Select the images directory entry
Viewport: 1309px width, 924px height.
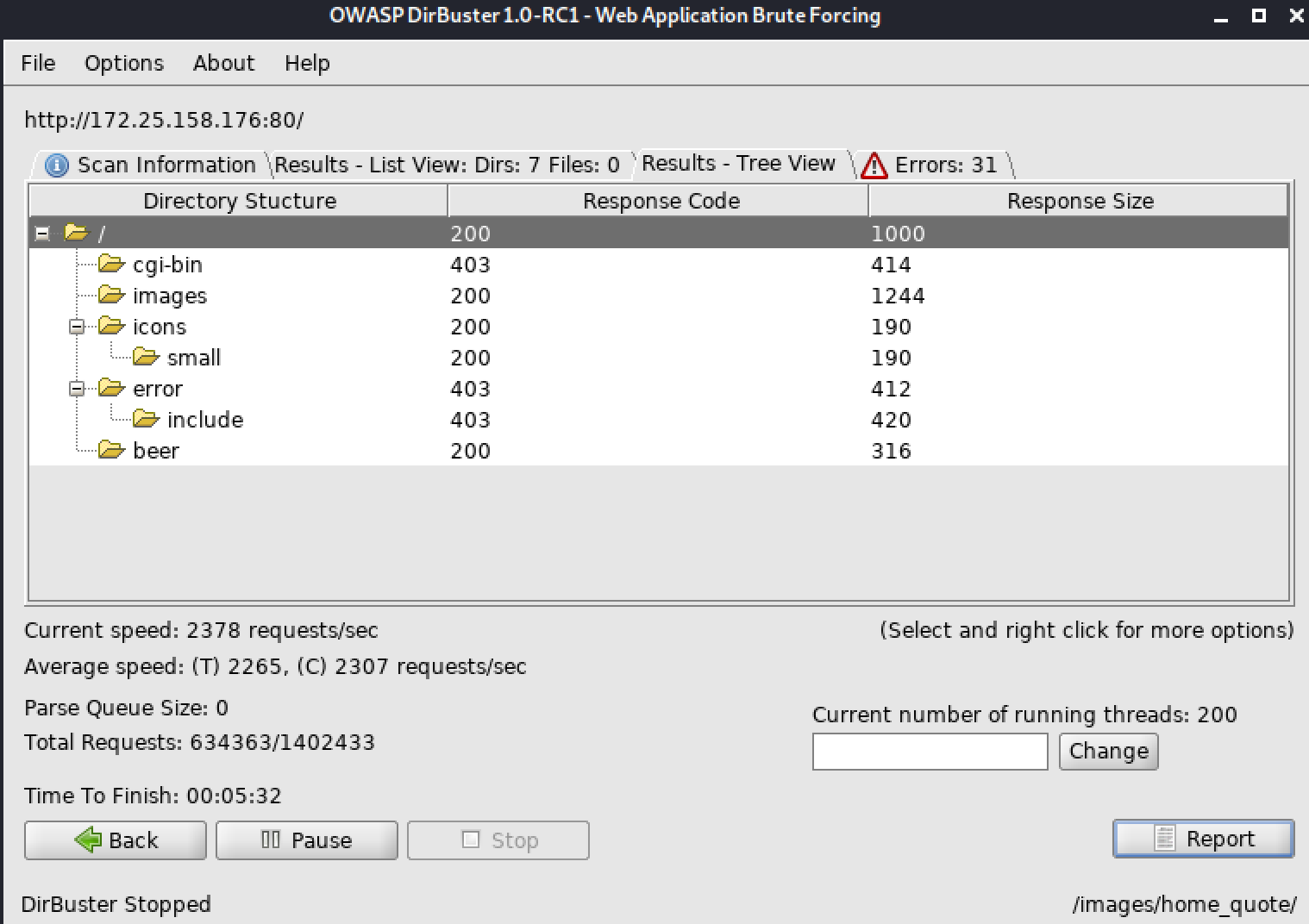659,296
